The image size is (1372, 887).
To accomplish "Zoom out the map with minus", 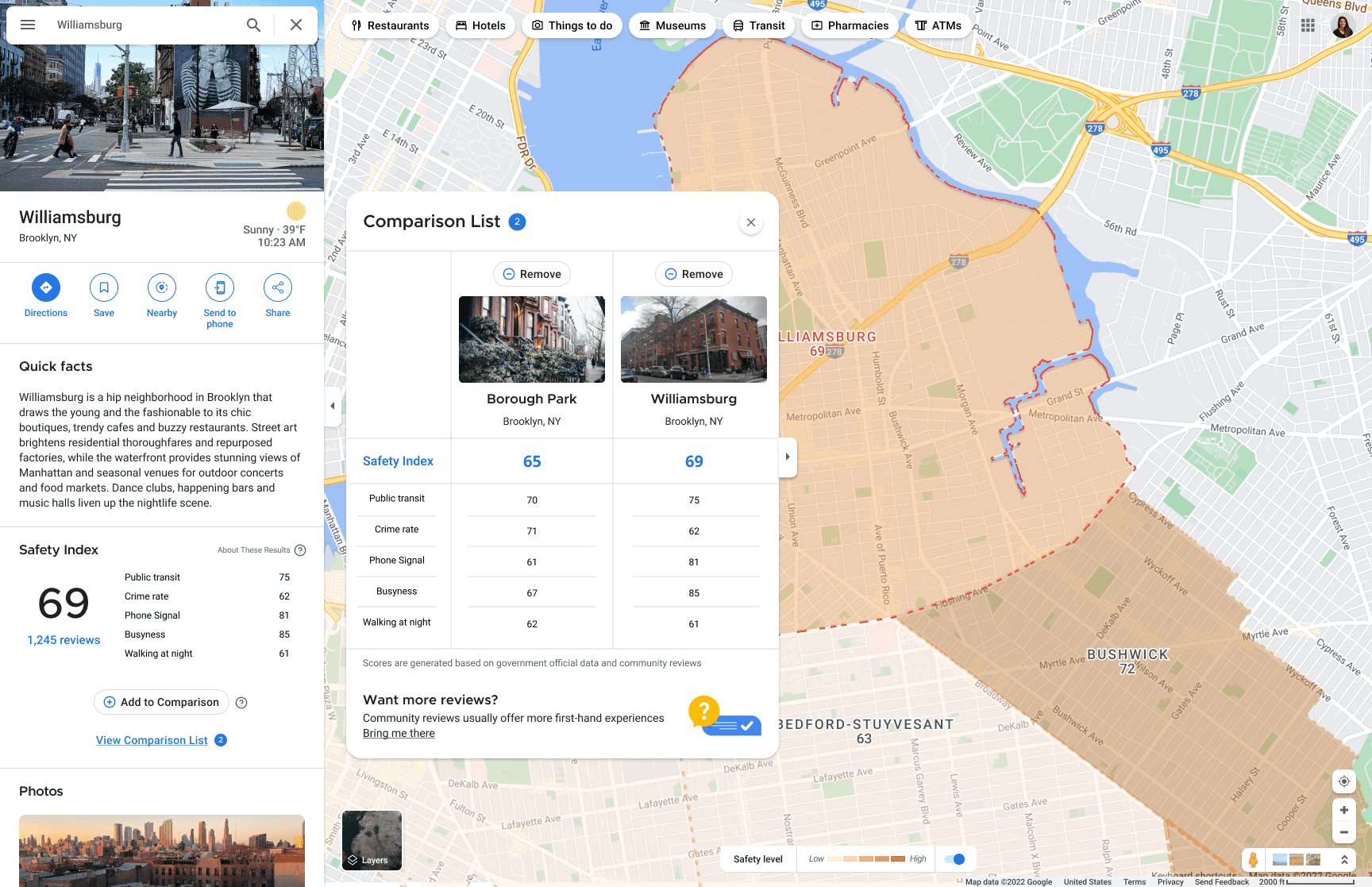I will 1343,832.
